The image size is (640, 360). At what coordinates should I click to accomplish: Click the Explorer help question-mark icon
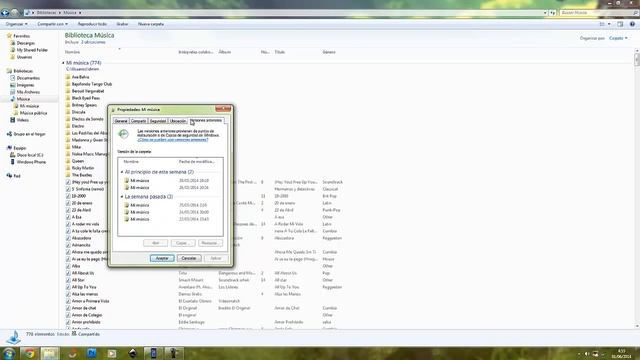[632, 24]
